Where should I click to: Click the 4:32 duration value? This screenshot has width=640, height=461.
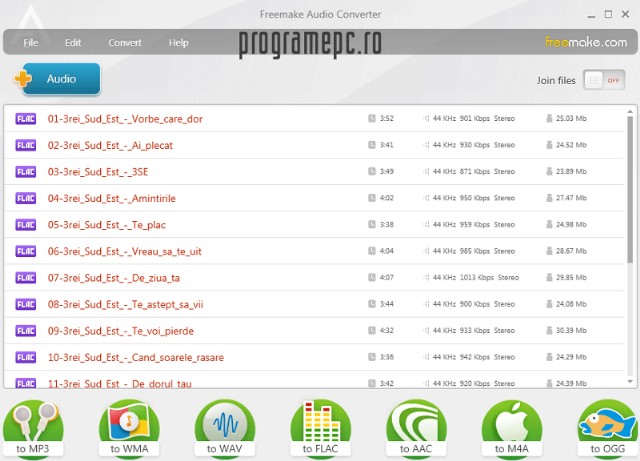pyautogui.click(x=387, y=330)
